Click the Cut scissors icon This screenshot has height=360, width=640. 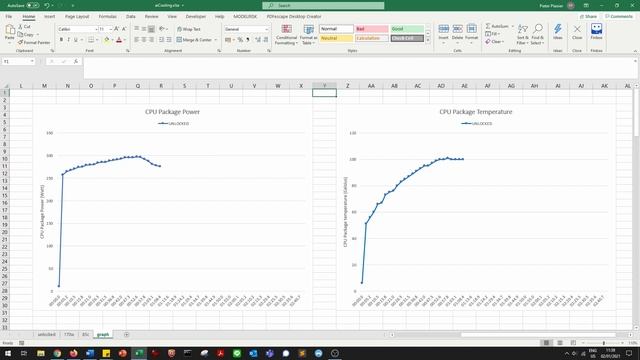click(20, 27)
